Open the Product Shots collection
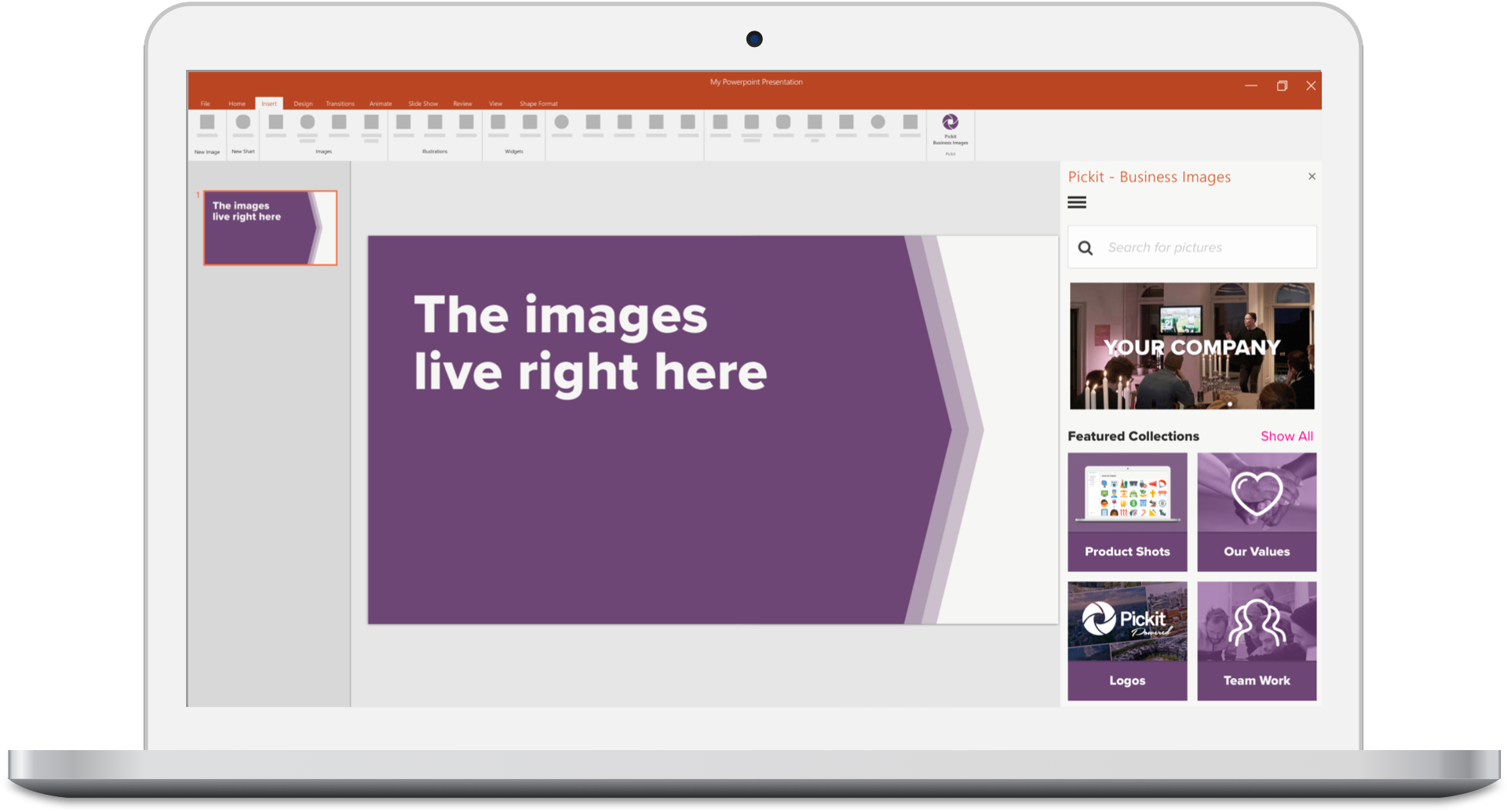The image size is (1507, 812). pos(1127,512)
